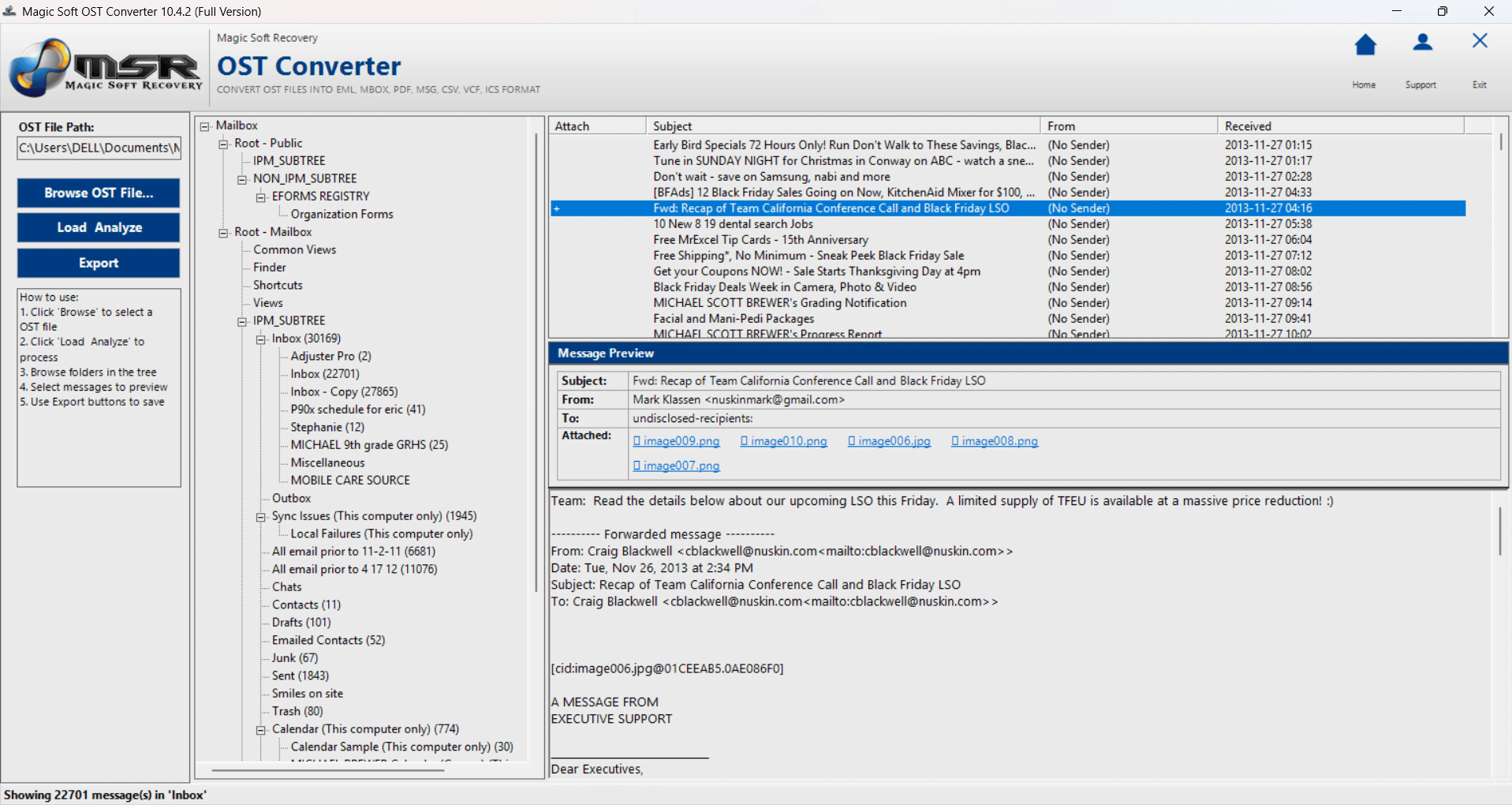Screen dimensions: 1512x805
Task: Open attachment image007.png
Action: [677, 466]
